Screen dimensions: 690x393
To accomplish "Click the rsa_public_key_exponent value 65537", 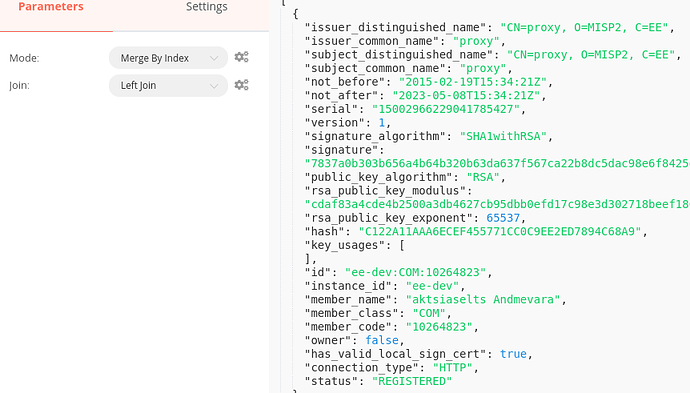I will (x=503, y=218).
